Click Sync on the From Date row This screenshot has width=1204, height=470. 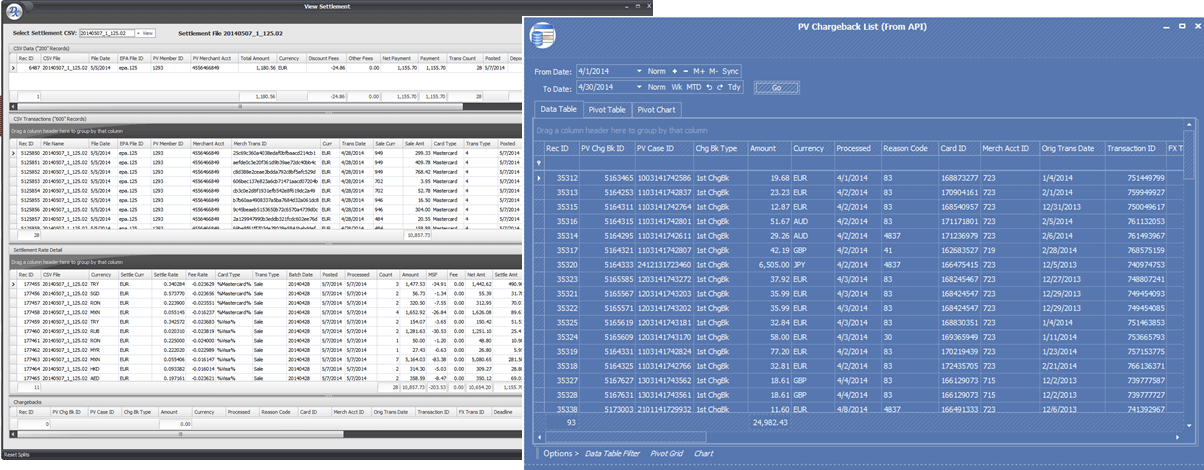731,72
